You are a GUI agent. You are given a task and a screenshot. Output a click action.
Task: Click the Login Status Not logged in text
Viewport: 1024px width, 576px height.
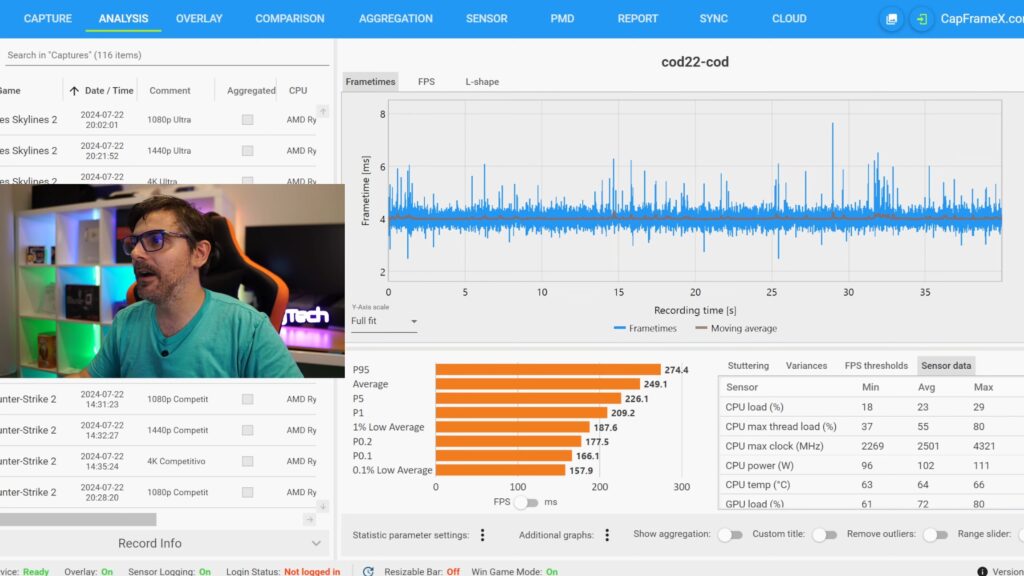coord(312,571)
